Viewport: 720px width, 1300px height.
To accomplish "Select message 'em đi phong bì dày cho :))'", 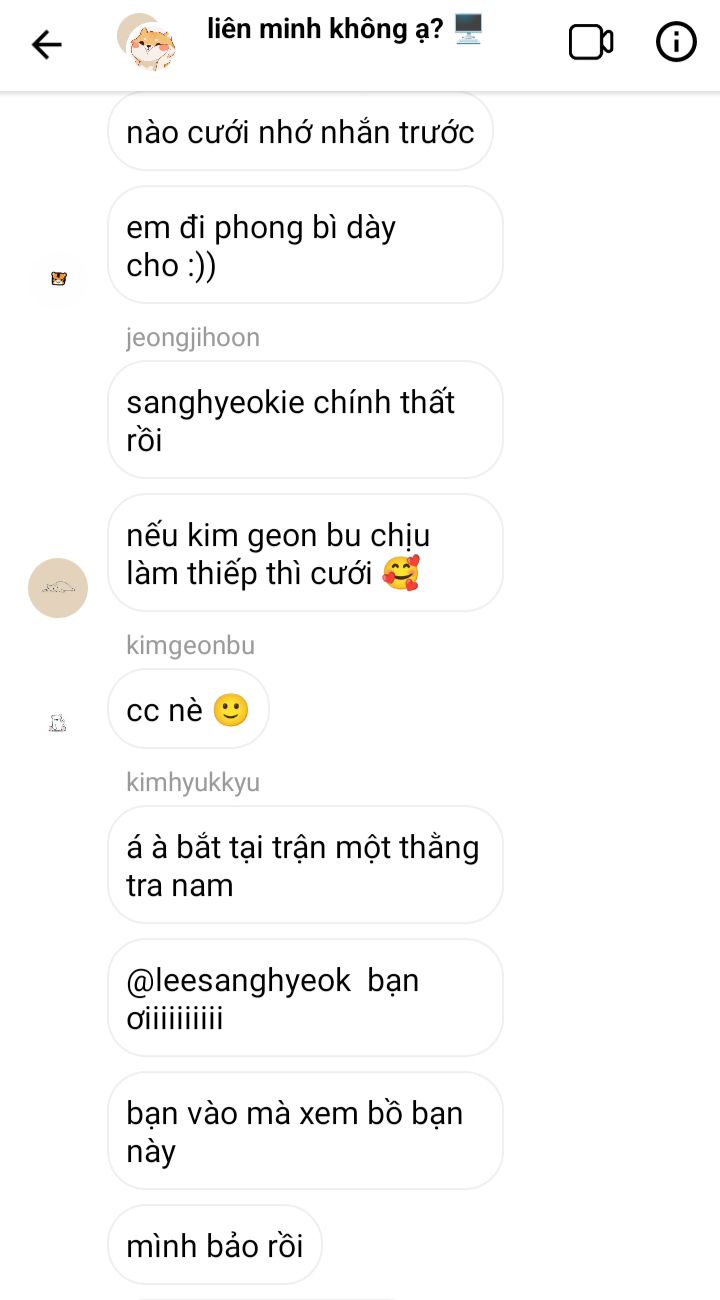I will [305, 245].
